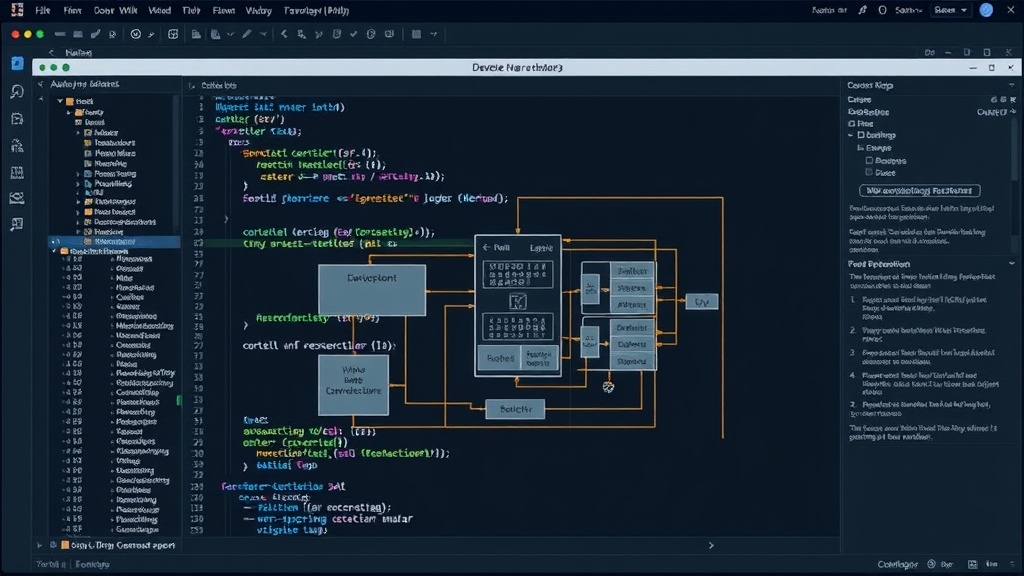This screenshot has height=576, width=1024.
Task: Click the diagonal pen icon in the top toolbar
Action: 247,34
